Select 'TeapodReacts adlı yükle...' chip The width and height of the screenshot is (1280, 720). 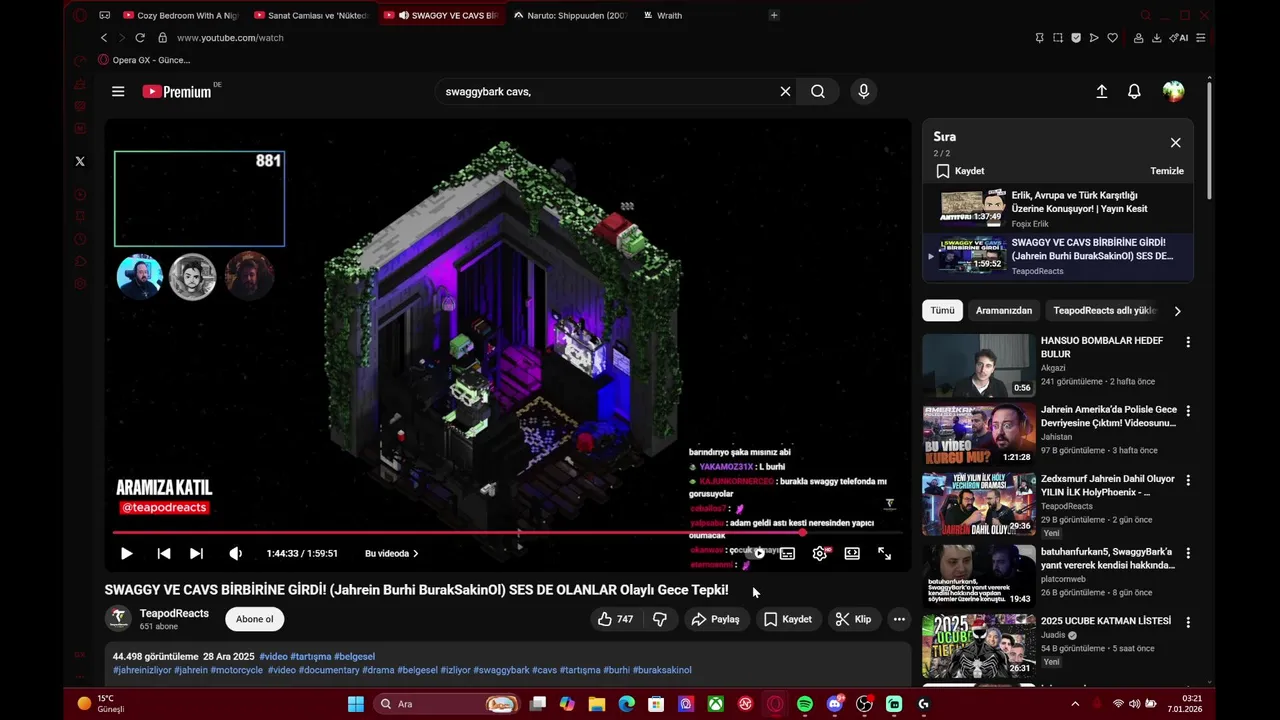1104,310
